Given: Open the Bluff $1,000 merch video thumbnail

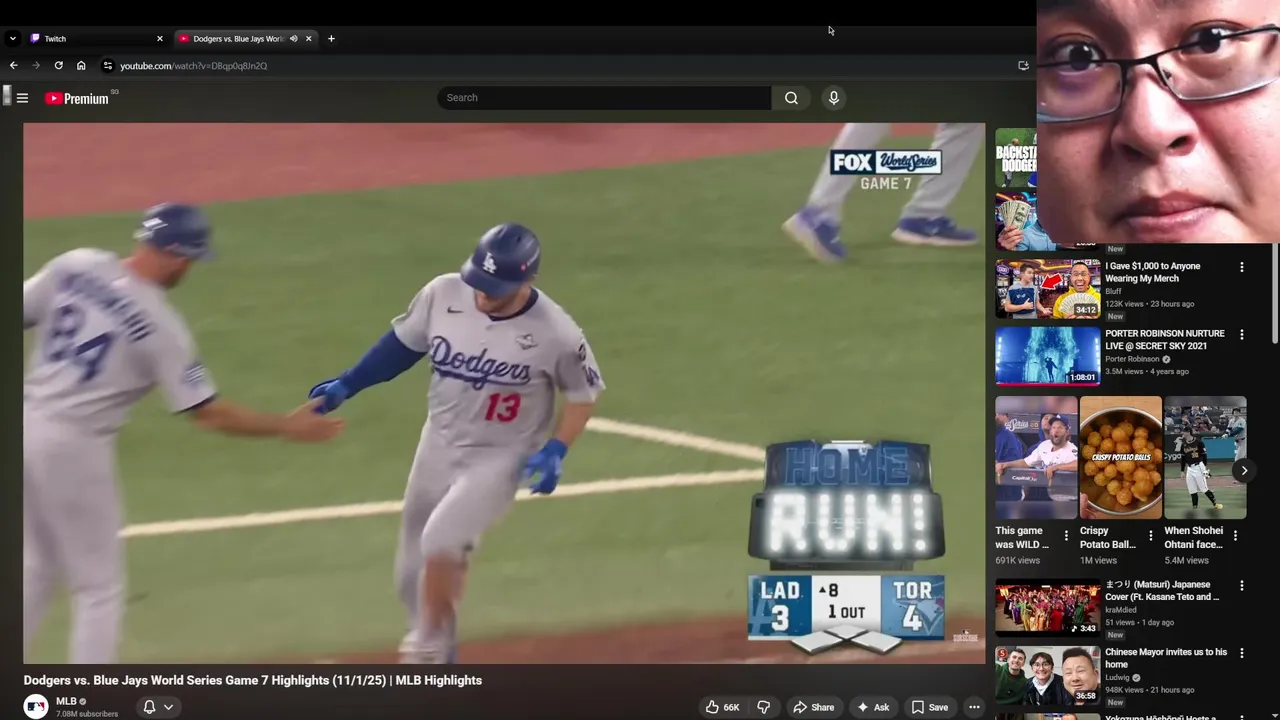Looking at the screenshot, I should [x=1047, y=289].
